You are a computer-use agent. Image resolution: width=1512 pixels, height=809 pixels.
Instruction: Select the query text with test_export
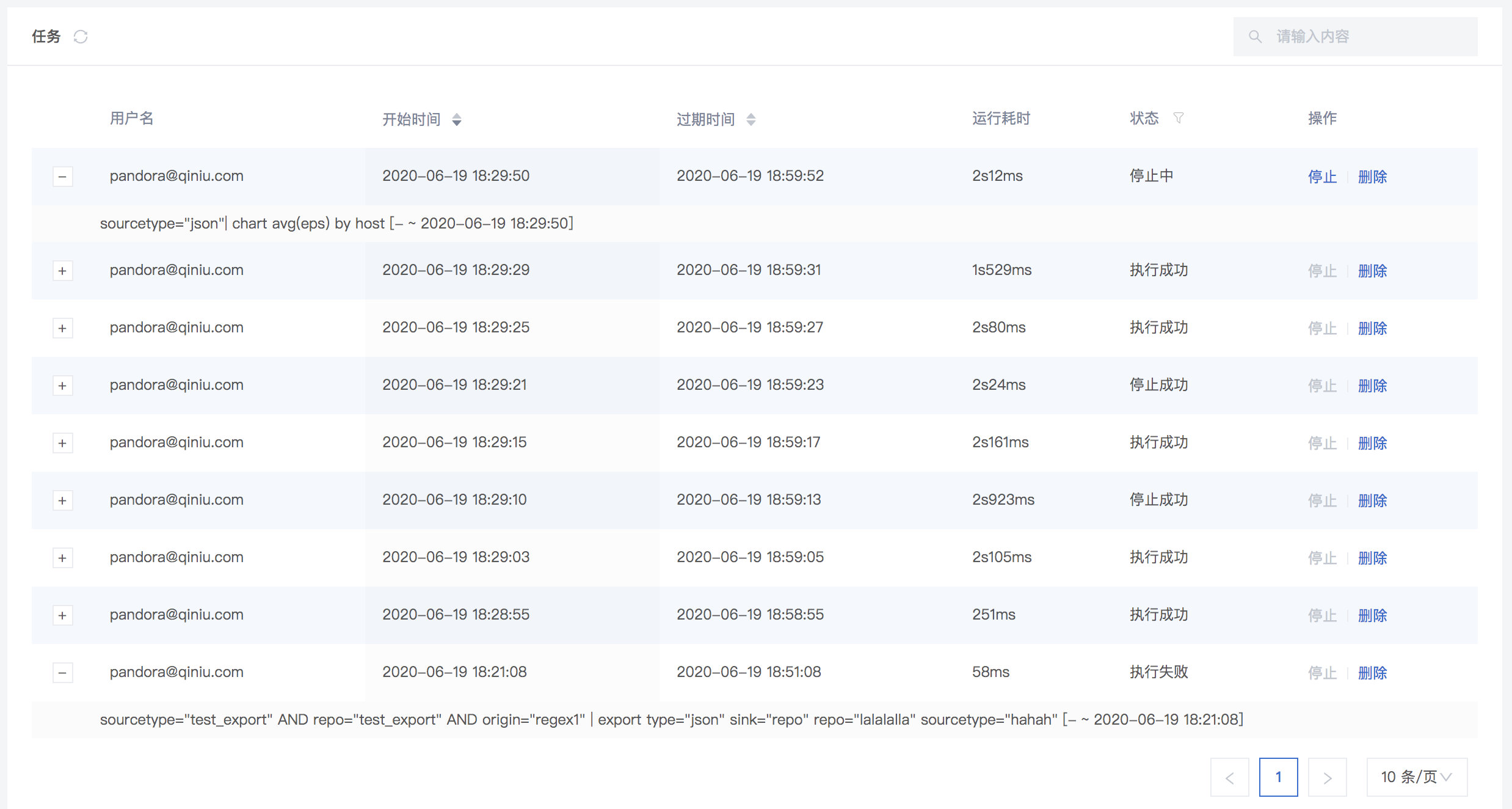[x=672, y=719]
